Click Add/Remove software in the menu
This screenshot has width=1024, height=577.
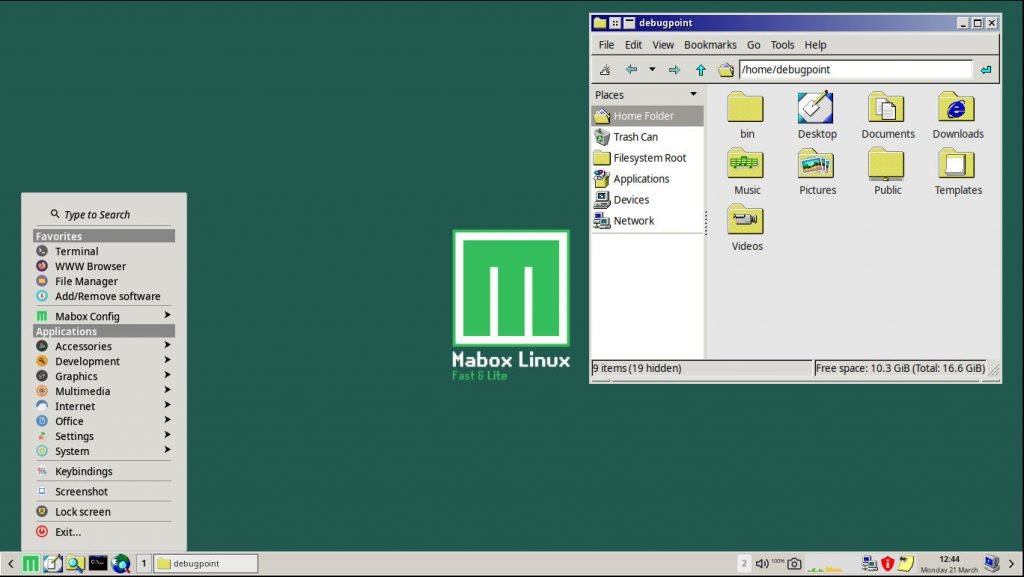point(106,296)
